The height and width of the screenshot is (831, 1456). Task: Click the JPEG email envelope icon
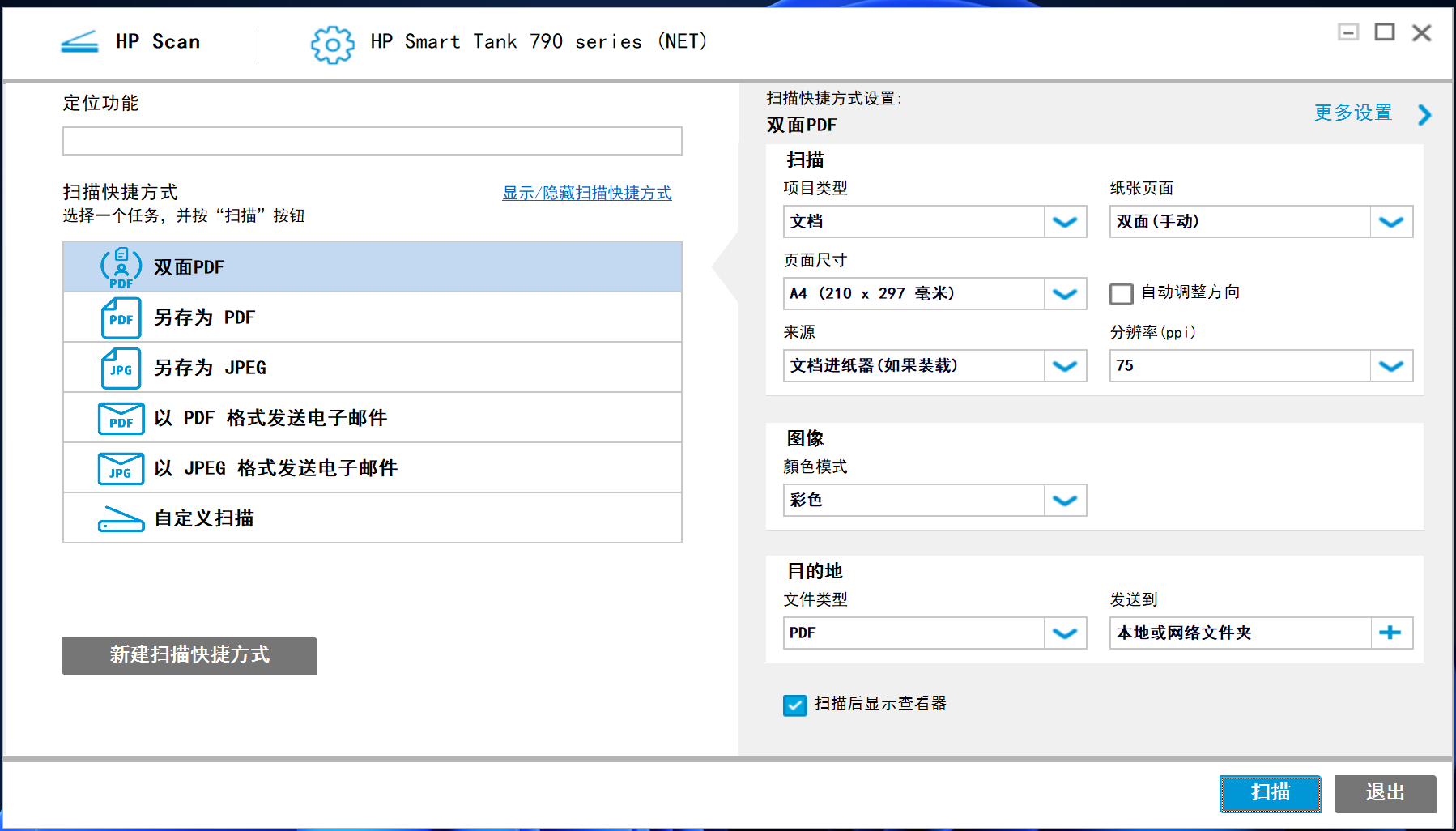point(120,468)
